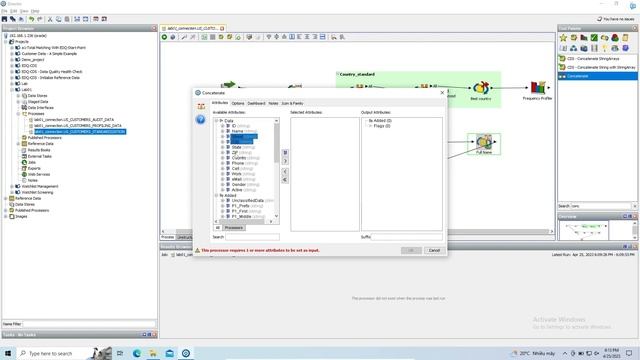The image size is (640, 360).
Task: Select the Processors filter button under attributes
Action: (234, 228)
